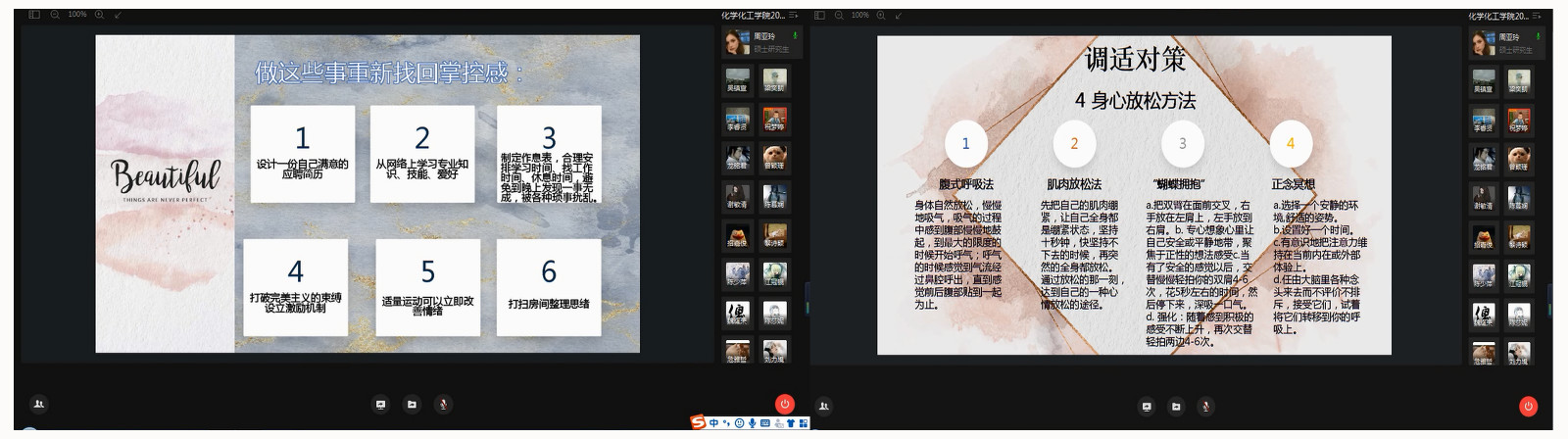Click Sogou input method S logo
Image resolution: width=1568 pixels, height=439 pixels.
point(698,422)
